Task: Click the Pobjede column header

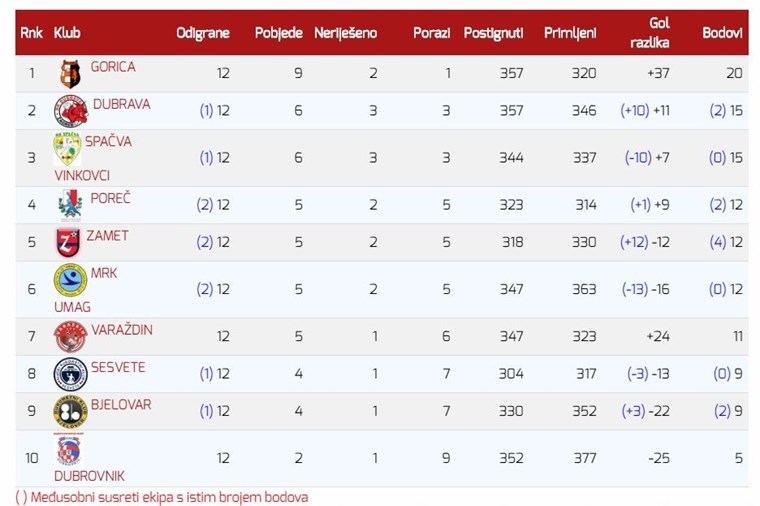Action: [279, 33]
